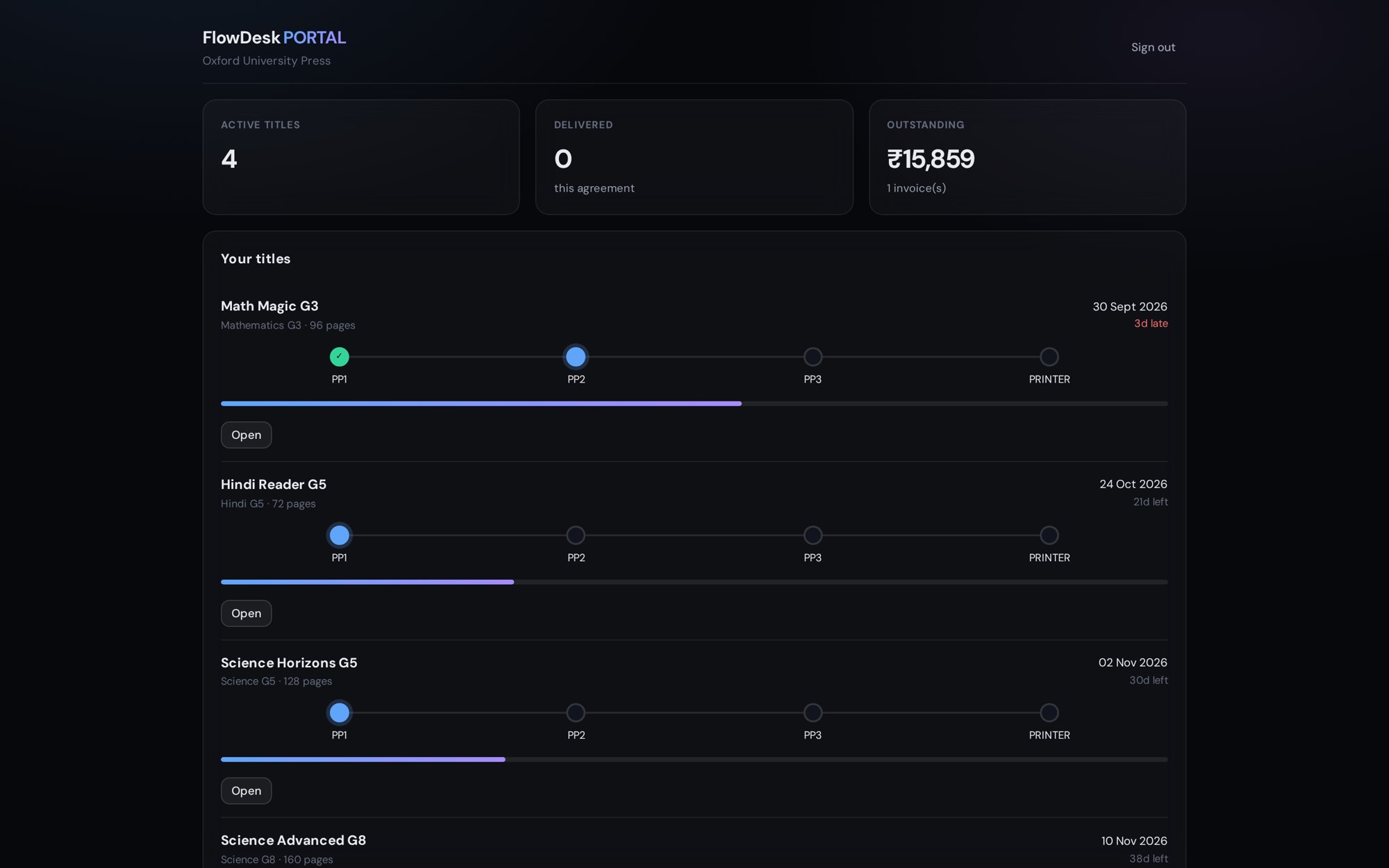The width and height of the screenshot is (1389, 868).
Task: Click the 'Oxford University Press' text
Action: pos(267,61)
